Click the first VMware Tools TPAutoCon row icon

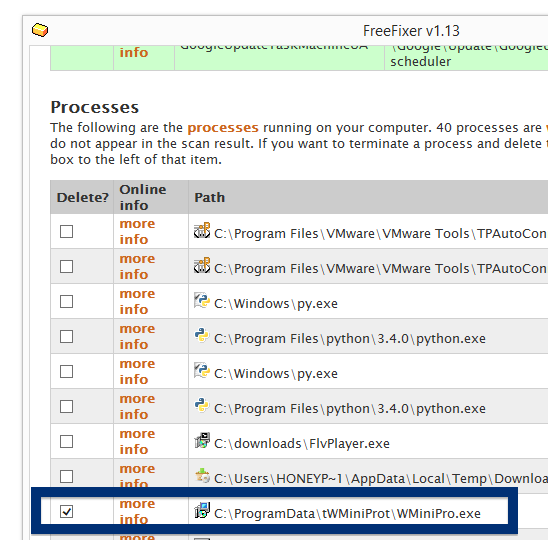[x=202, y=231]
